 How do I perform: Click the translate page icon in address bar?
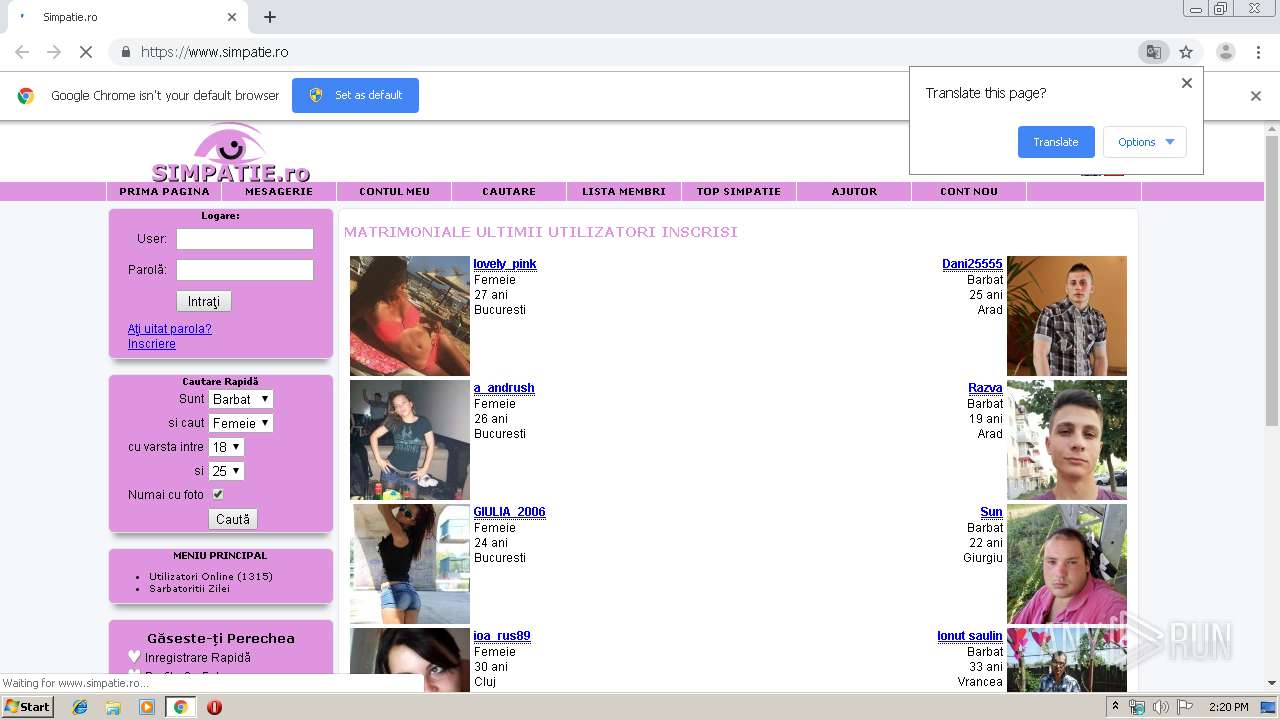(1153, 52)
